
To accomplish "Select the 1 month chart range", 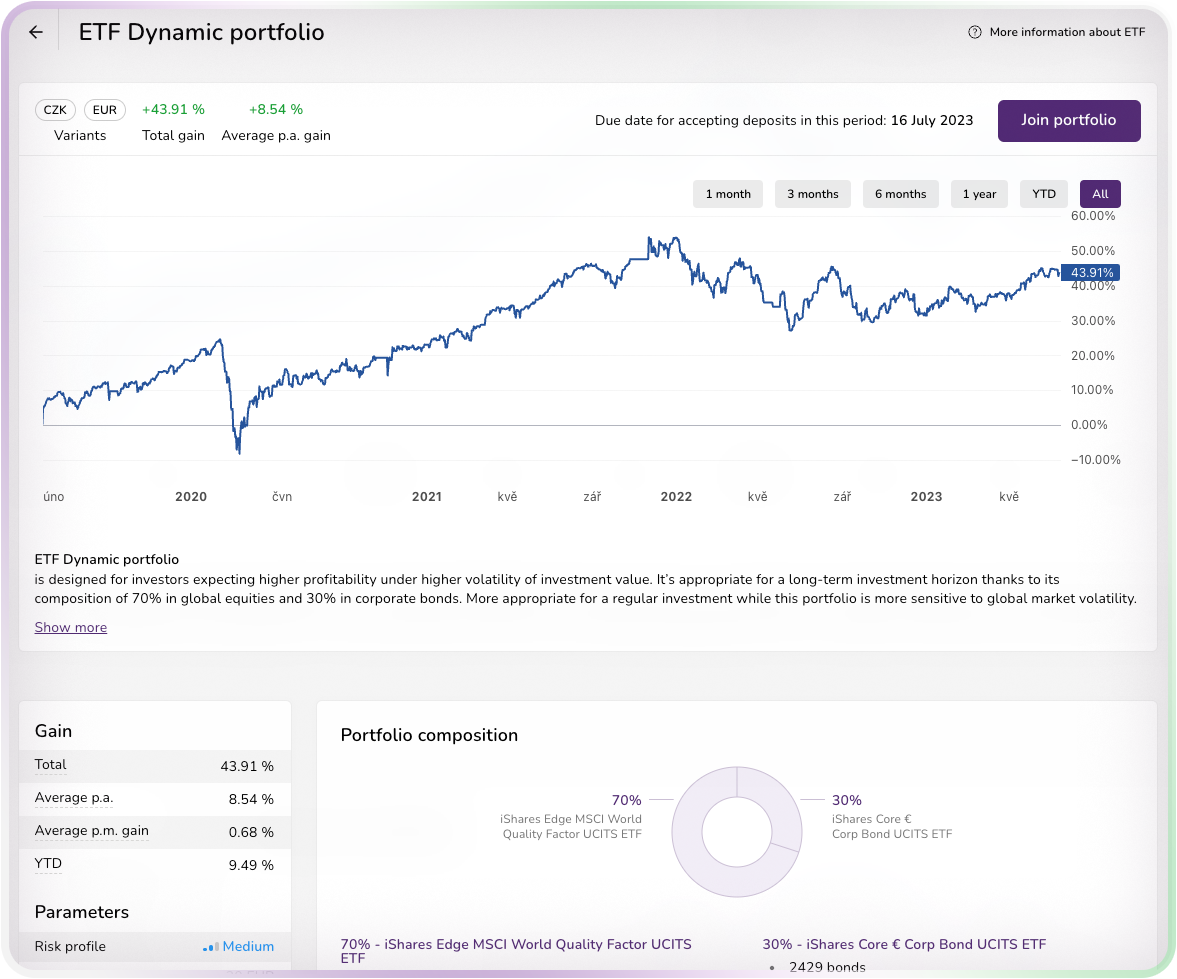I will 727,193.
